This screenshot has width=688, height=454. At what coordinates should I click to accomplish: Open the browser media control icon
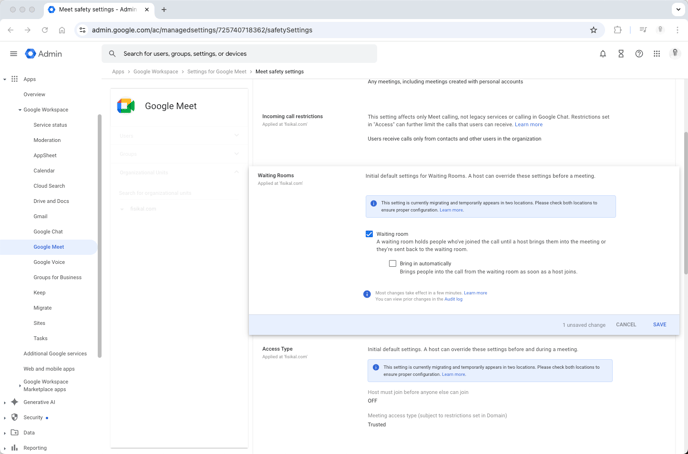(643, 30)
